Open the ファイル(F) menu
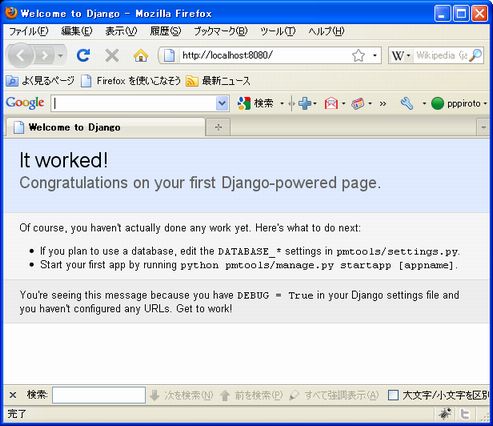 [28, 31]
